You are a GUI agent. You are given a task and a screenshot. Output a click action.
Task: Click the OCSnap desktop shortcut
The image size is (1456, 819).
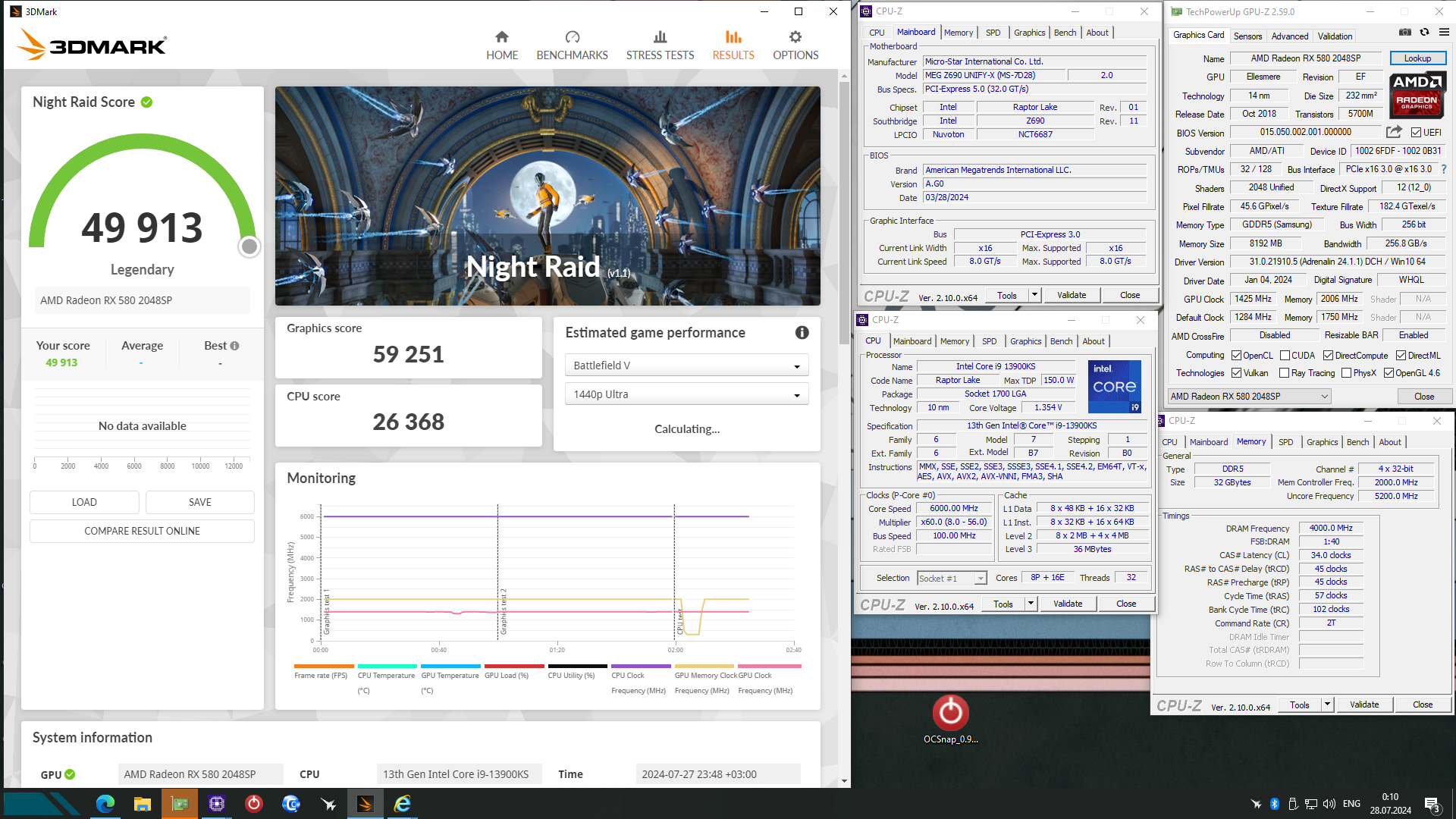pos(950,719)
